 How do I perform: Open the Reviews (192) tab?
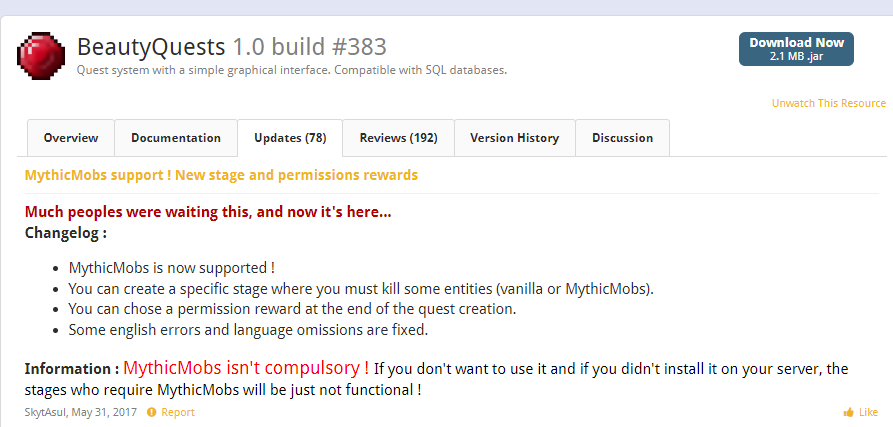pyautogui.click(x=398, y=138)
